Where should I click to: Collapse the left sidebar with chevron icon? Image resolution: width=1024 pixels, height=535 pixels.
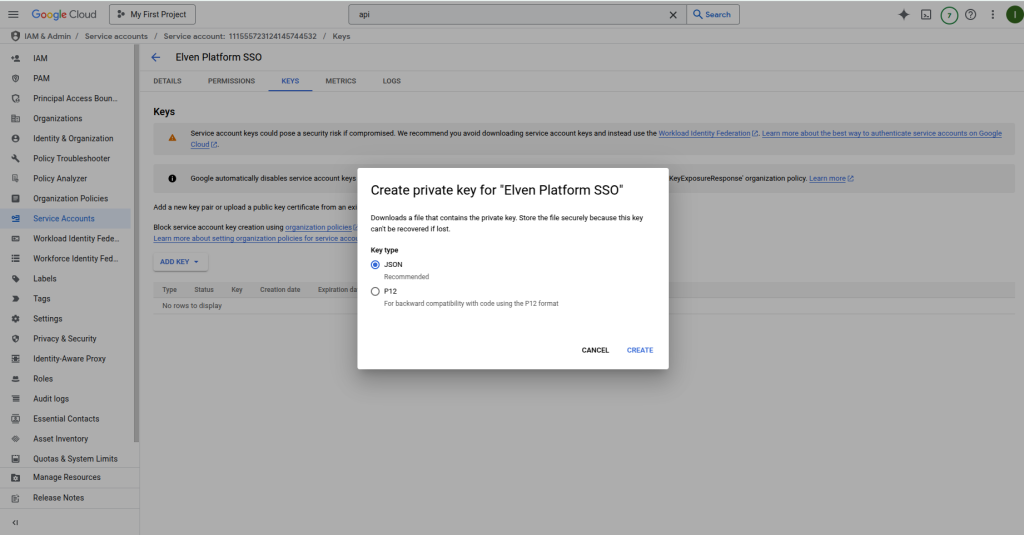(x=15, y=523)
